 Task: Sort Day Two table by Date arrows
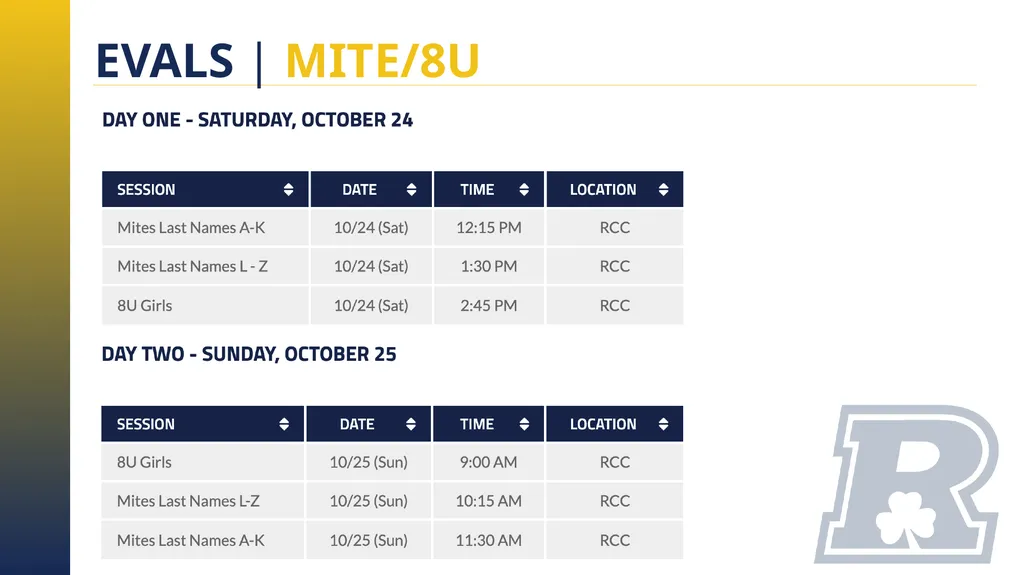411,424
